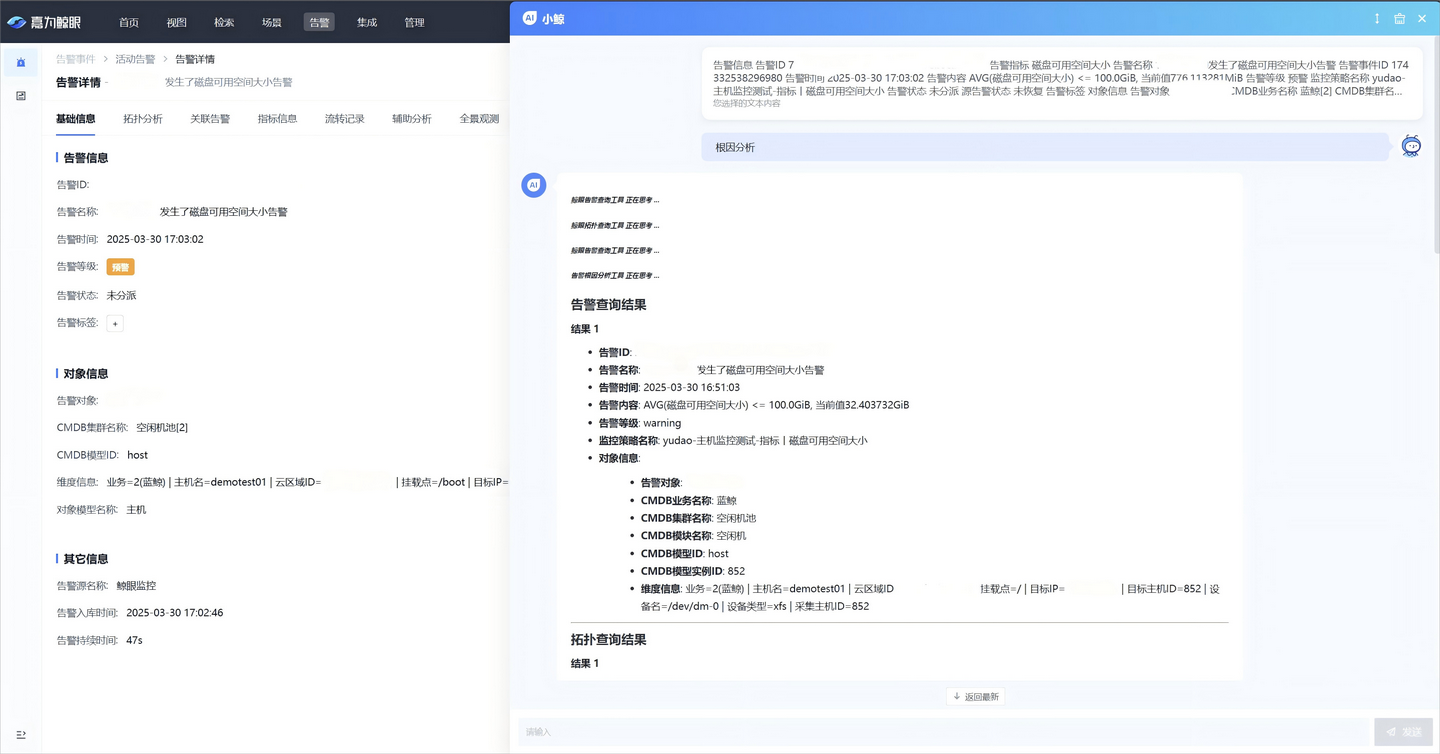Open the 管理 menu
Screen dimensions: 1440x754
[414, 22]
